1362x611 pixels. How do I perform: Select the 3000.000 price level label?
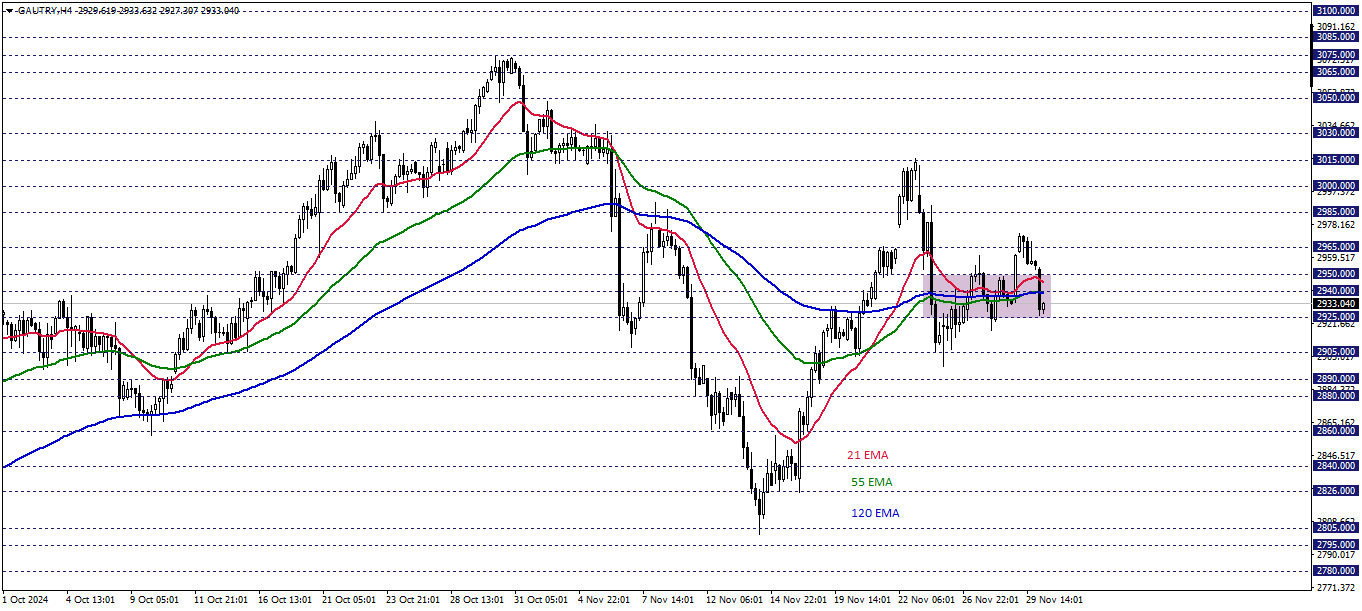click(x=1336, y=186)
